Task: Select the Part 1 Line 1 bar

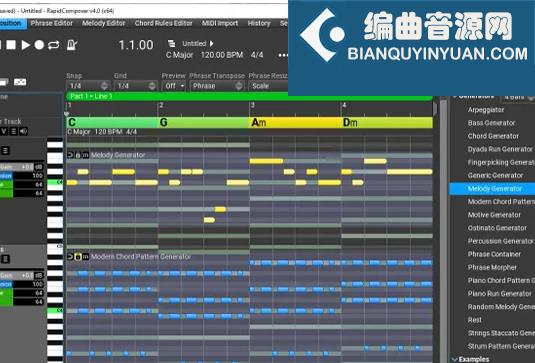Action: 249,96
